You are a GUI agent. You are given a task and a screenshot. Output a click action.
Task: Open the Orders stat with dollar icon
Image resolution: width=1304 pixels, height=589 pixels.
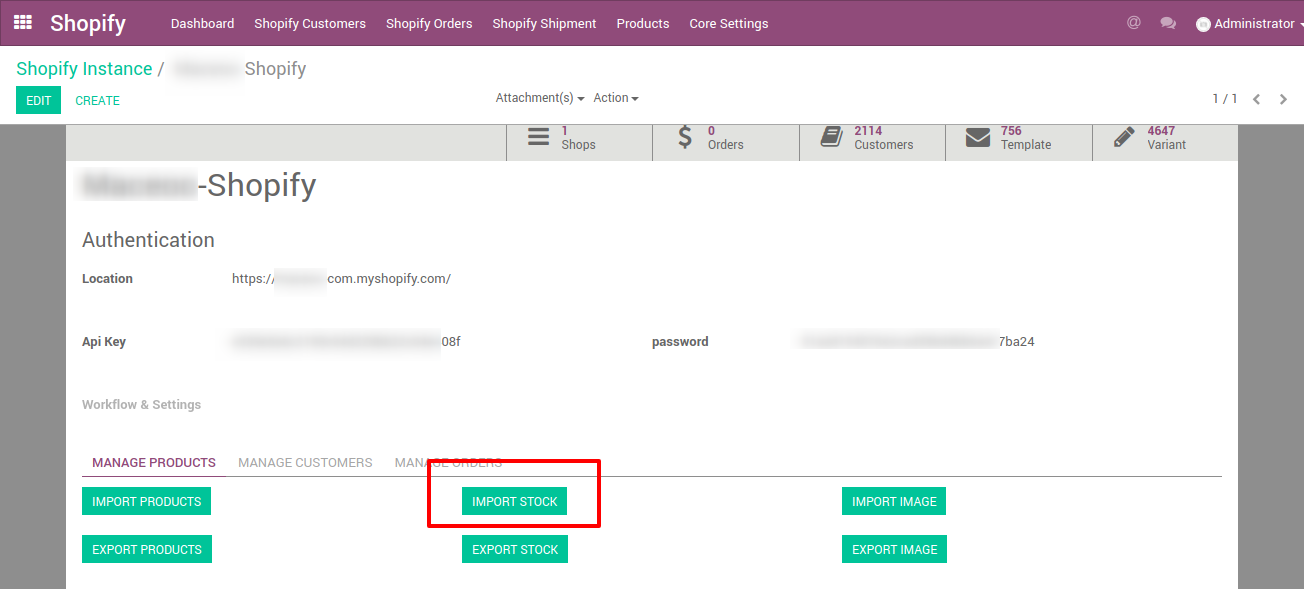click(x=726, y=138)
